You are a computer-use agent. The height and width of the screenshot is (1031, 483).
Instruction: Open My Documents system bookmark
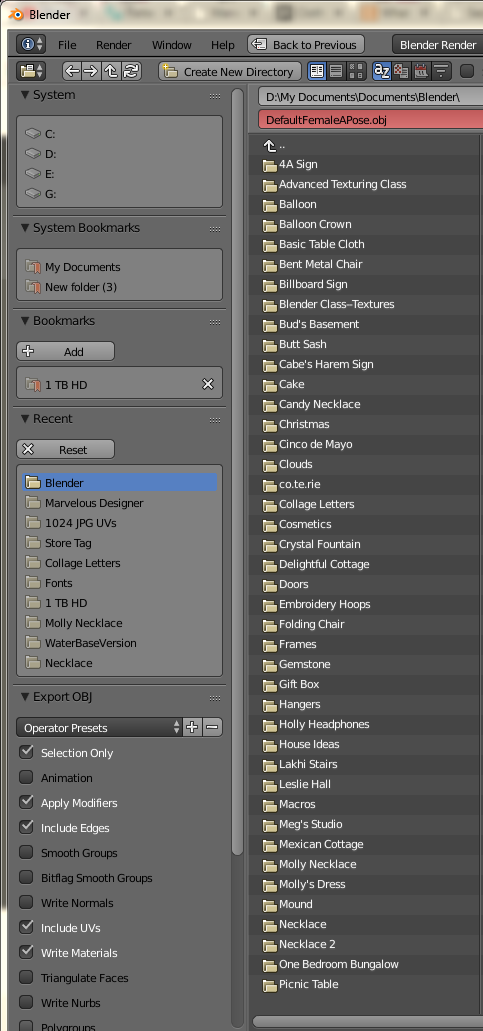[120, 267]
